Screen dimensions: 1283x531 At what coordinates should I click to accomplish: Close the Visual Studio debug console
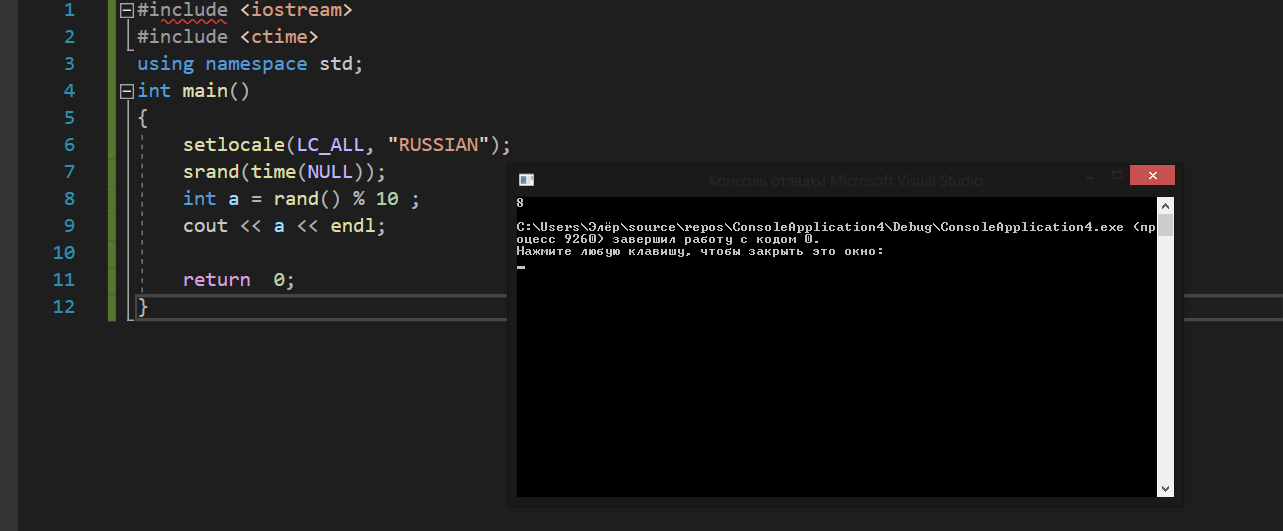tap(1152, 176)
